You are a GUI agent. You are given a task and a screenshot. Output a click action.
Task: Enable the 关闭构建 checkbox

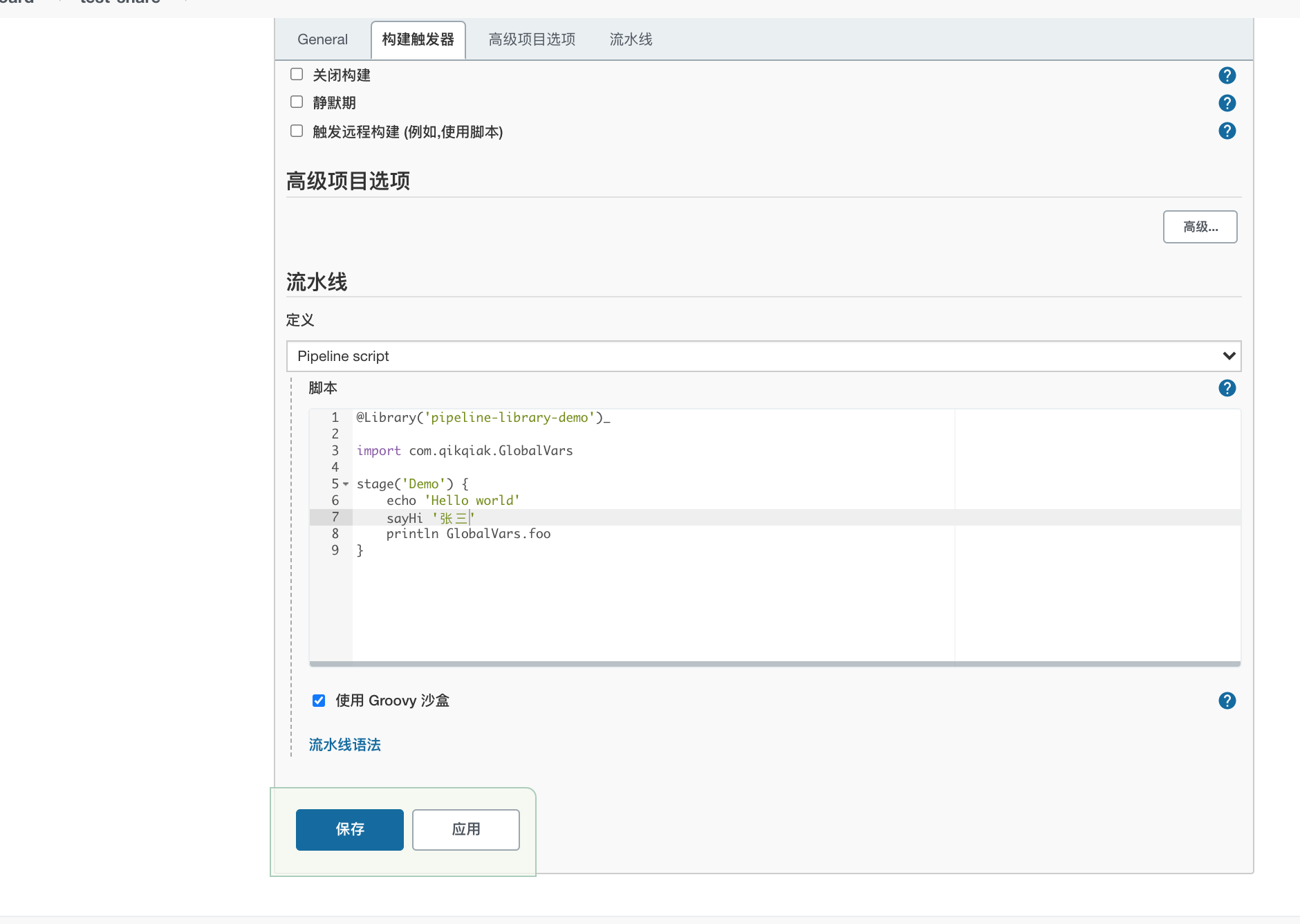click(x=297, y=74)
